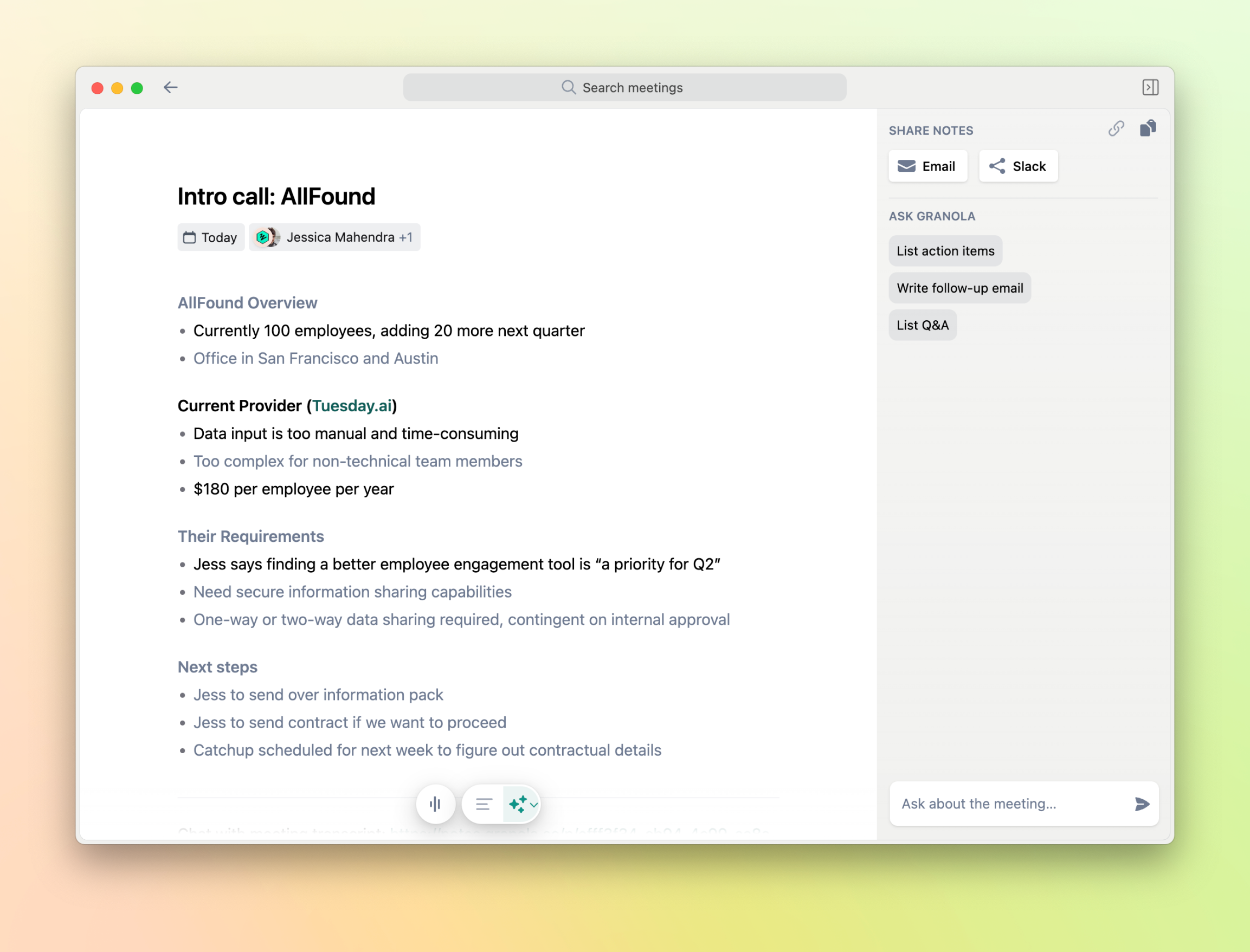The width and height of the screenshot is (1250, 952).
Task: Click the calendar icon next to Today
Action: (x=191, y=237)
